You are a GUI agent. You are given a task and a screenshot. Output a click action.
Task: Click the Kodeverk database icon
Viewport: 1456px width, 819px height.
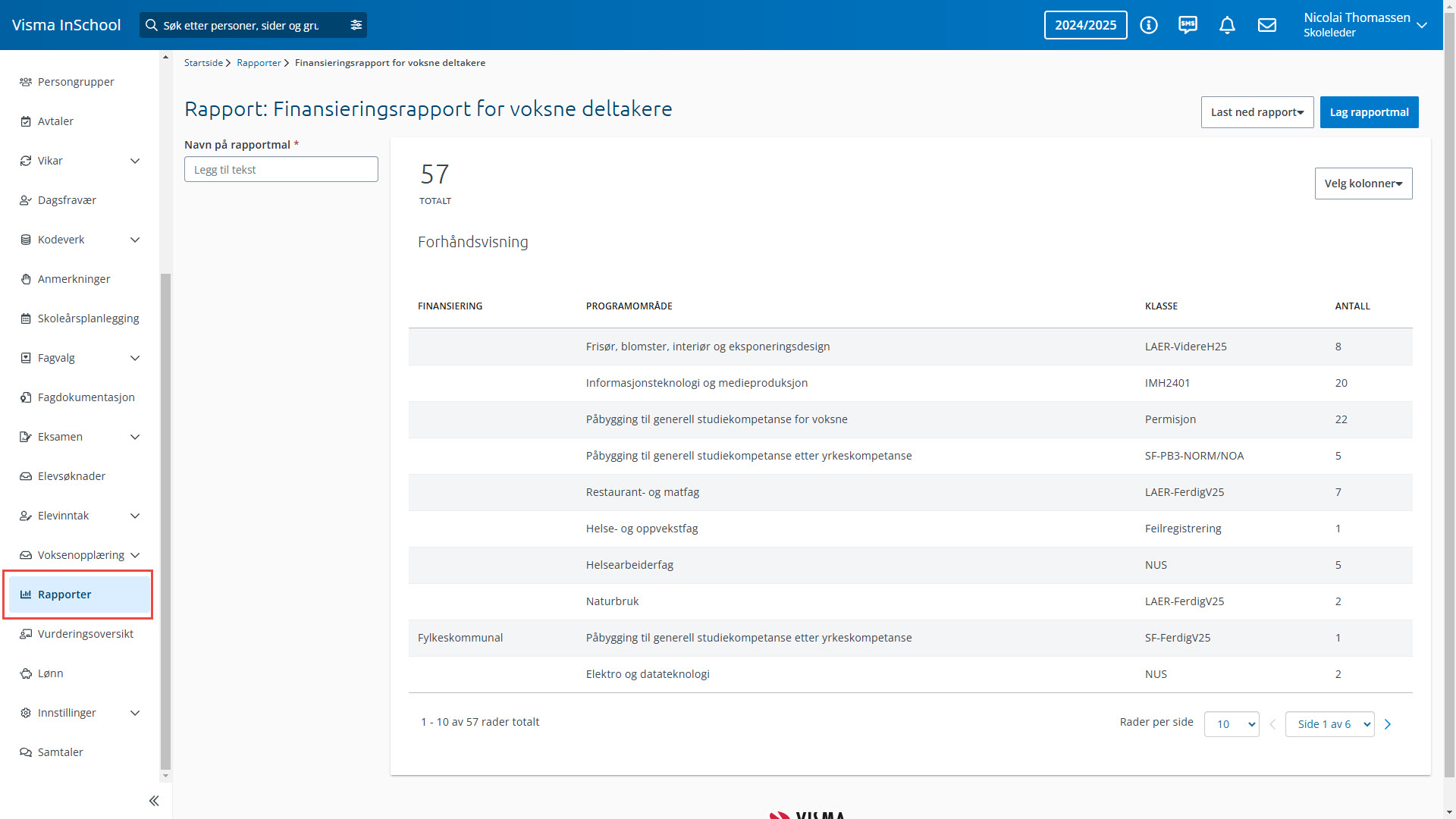(x=26, y=240)
